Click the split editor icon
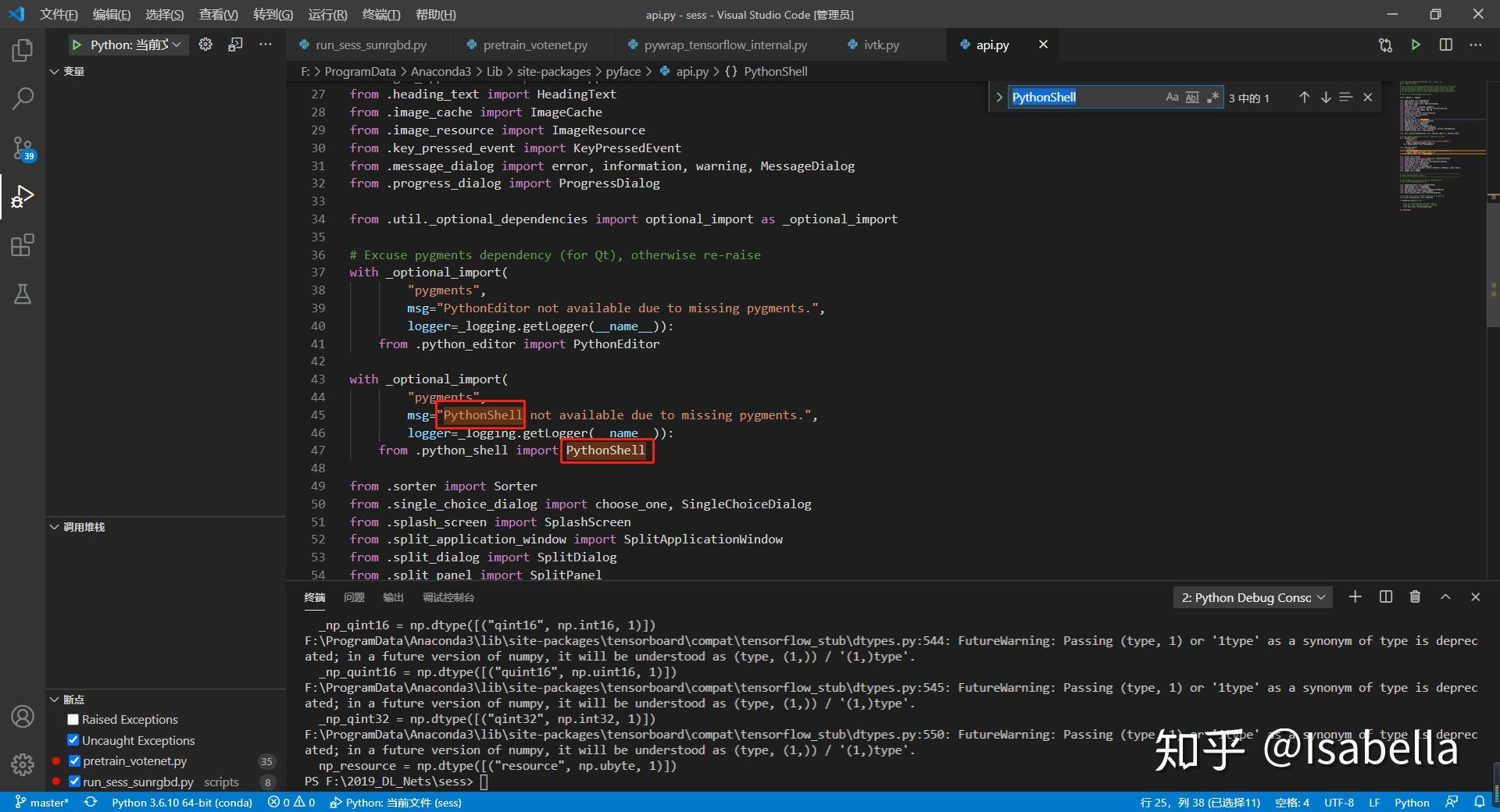The height and width of the screenshot is (812, 1500). pos(1445,45)
